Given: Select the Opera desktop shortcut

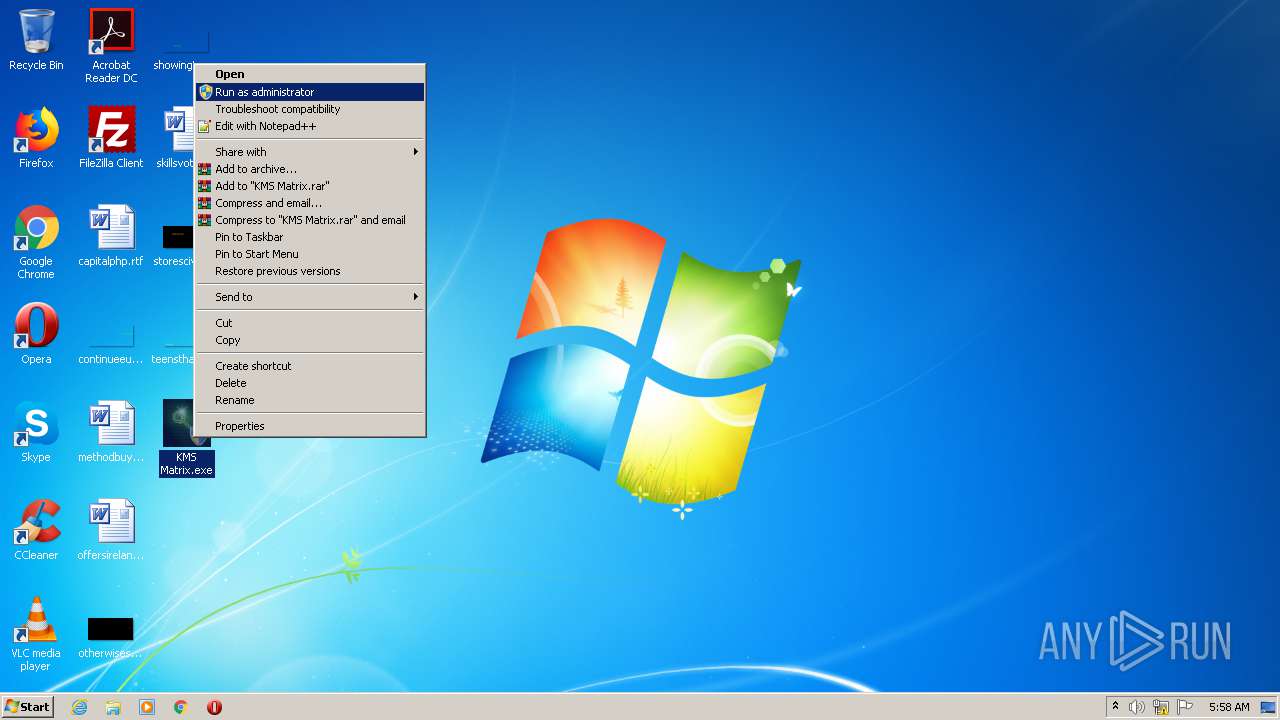Looking at the screenshot, I should [x=36, y=334].
